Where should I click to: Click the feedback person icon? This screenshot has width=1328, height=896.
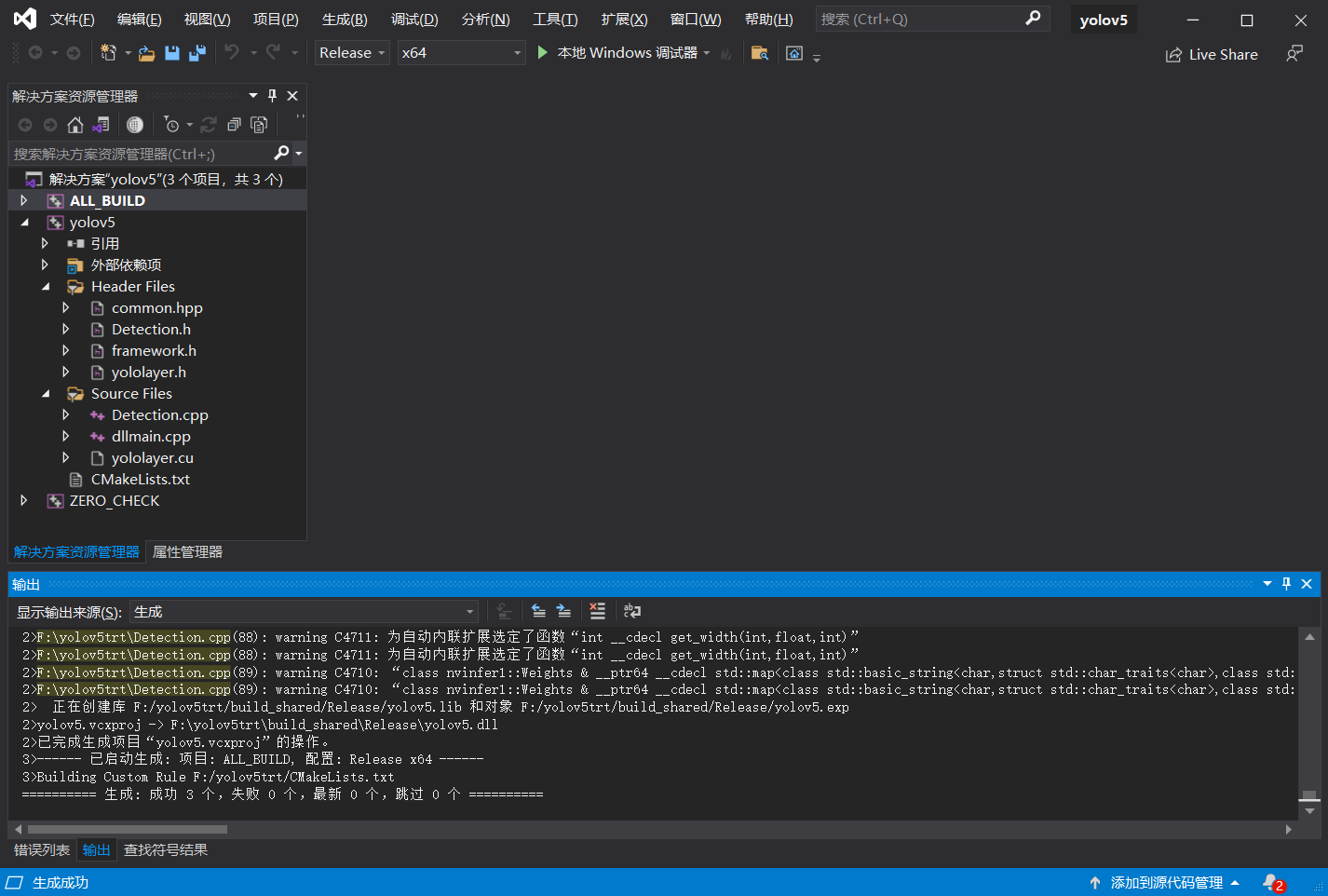pos(1294,54)
